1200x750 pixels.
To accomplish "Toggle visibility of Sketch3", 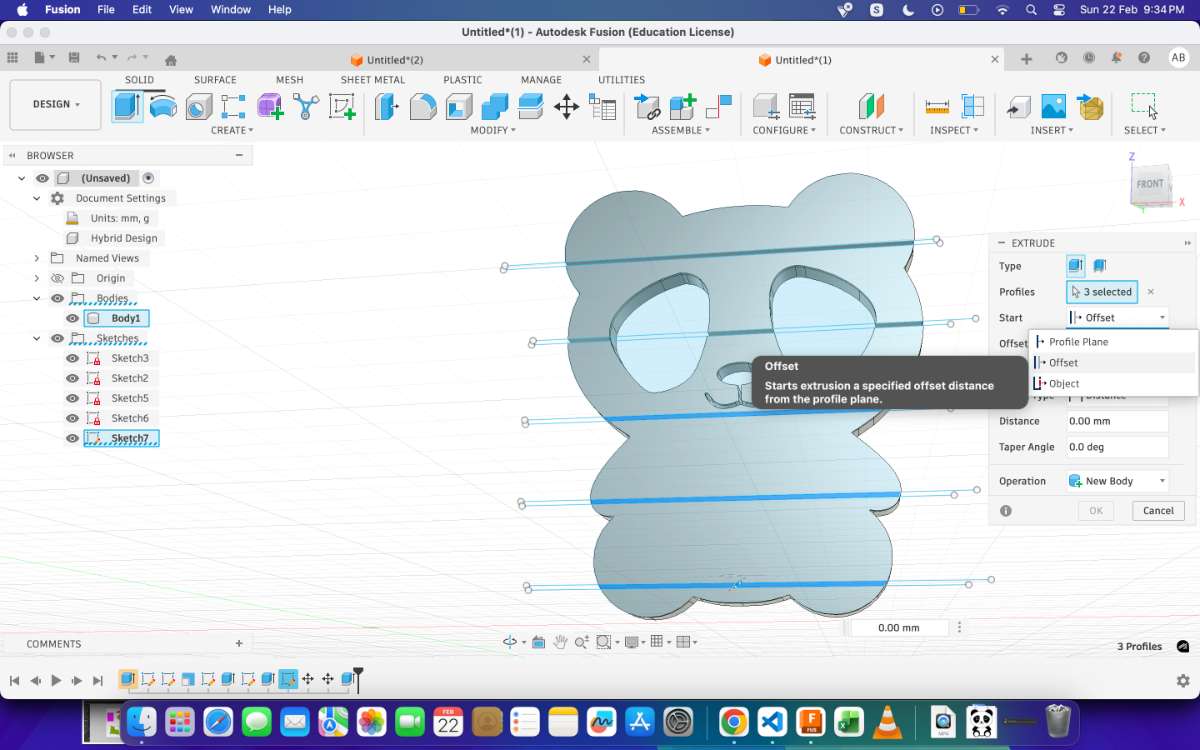I will coord(72,358).
